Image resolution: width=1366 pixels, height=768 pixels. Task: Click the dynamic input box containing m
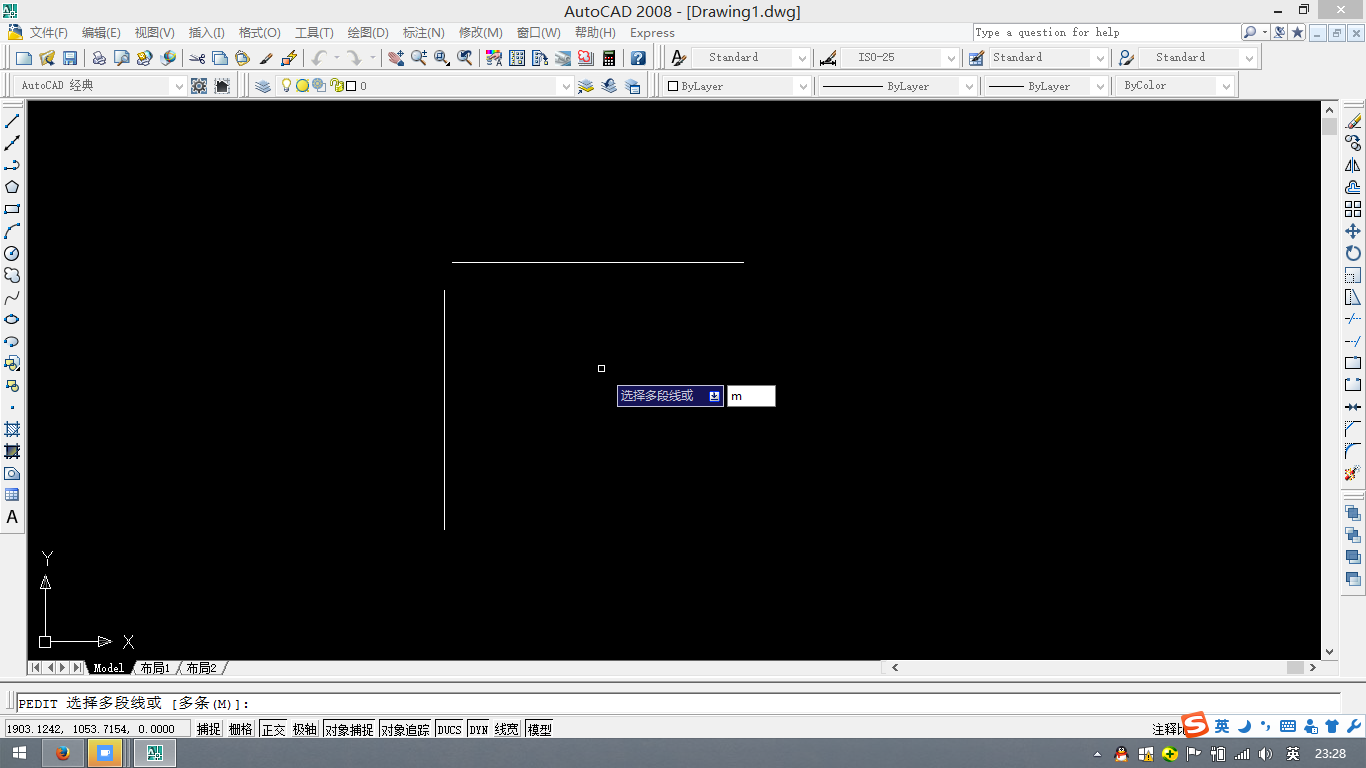pyautogui.click(x=751, y=396)
